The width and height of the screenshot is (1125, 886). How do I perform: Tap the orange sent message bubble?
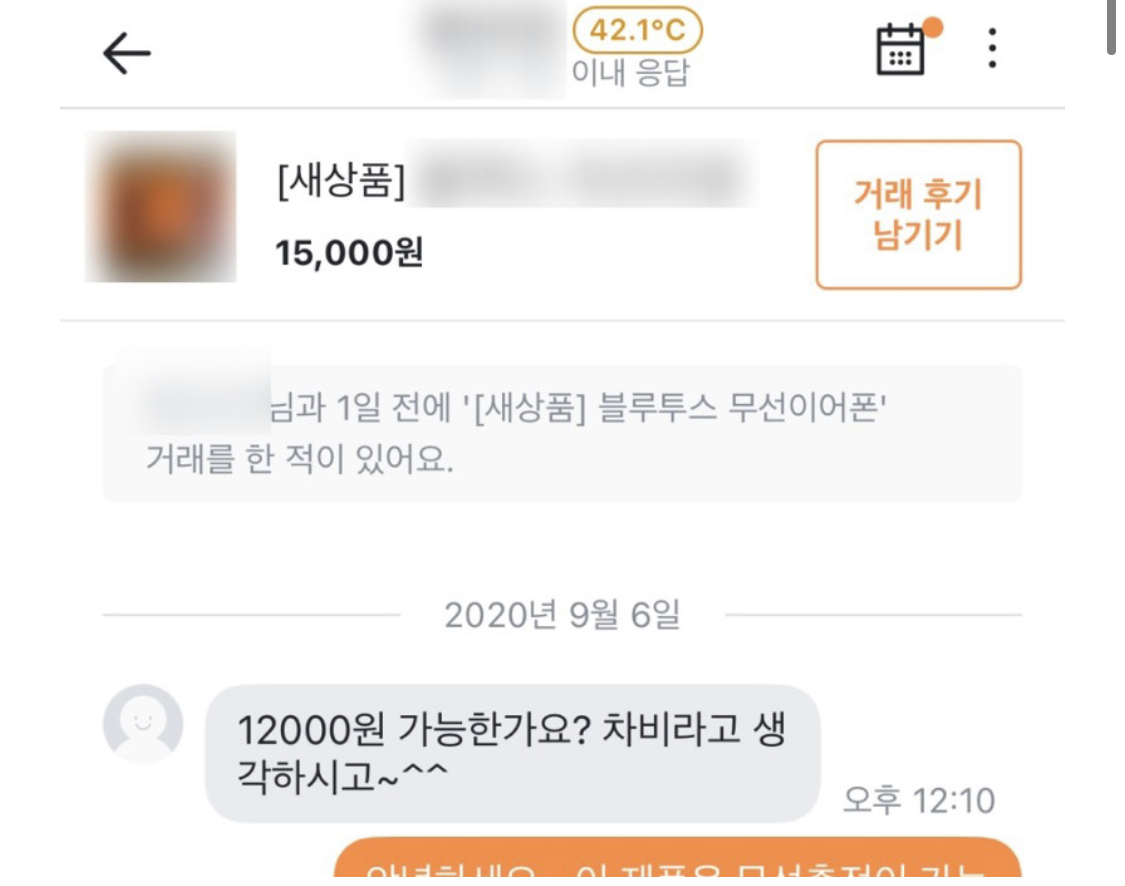click(x=677, y=857)
